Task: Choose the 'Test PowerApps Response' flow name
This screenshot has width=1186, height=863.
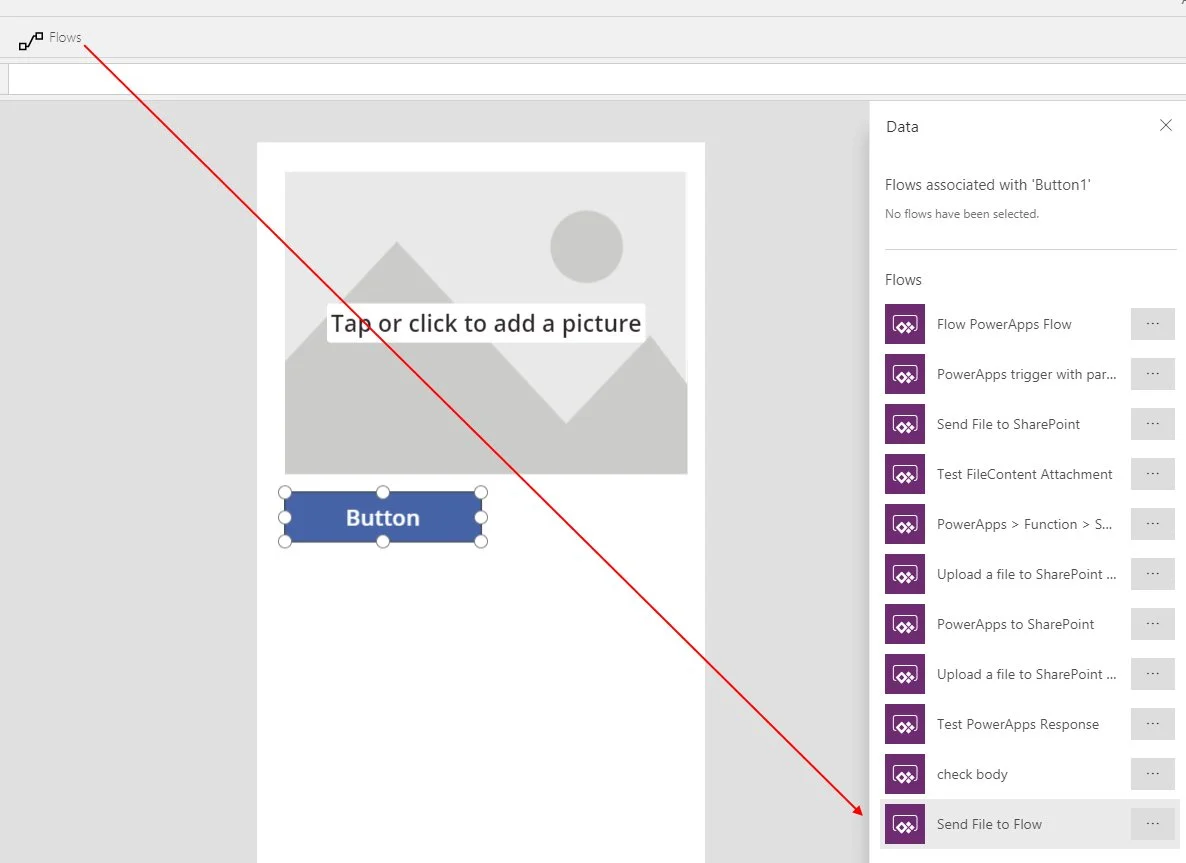Action: tap(1017, 724)
